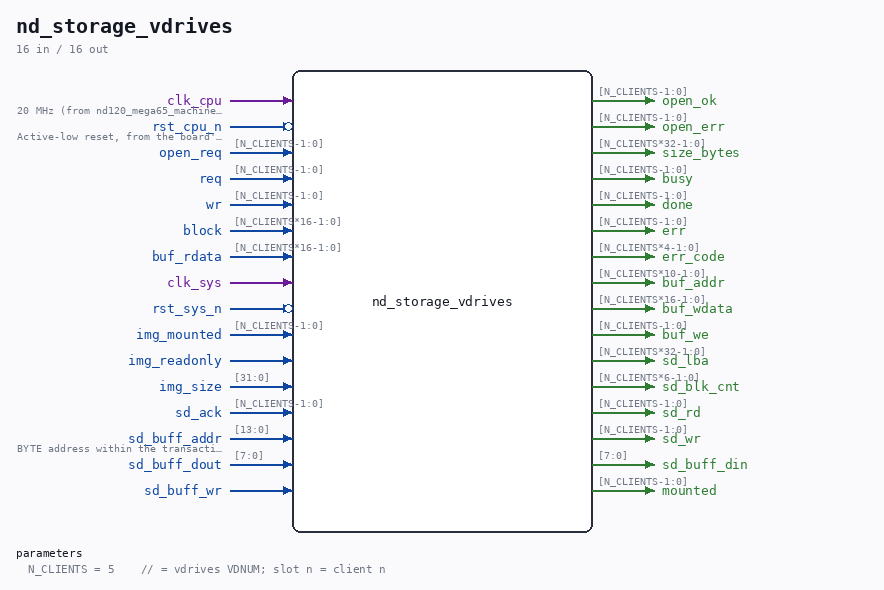This screenshot has width=884, height=590.
Task: Select the [13:0] width of sd_buff_addr
Action: click(x=252, y=429)
